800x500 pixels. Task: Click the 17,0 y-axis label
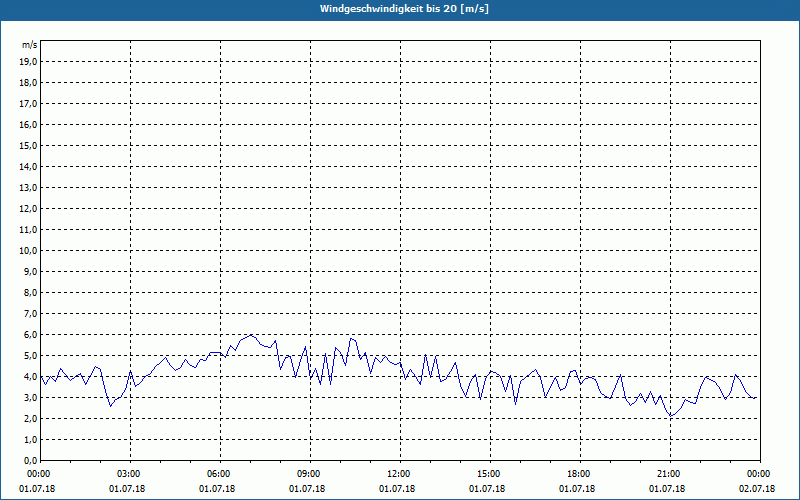point(28,104)
